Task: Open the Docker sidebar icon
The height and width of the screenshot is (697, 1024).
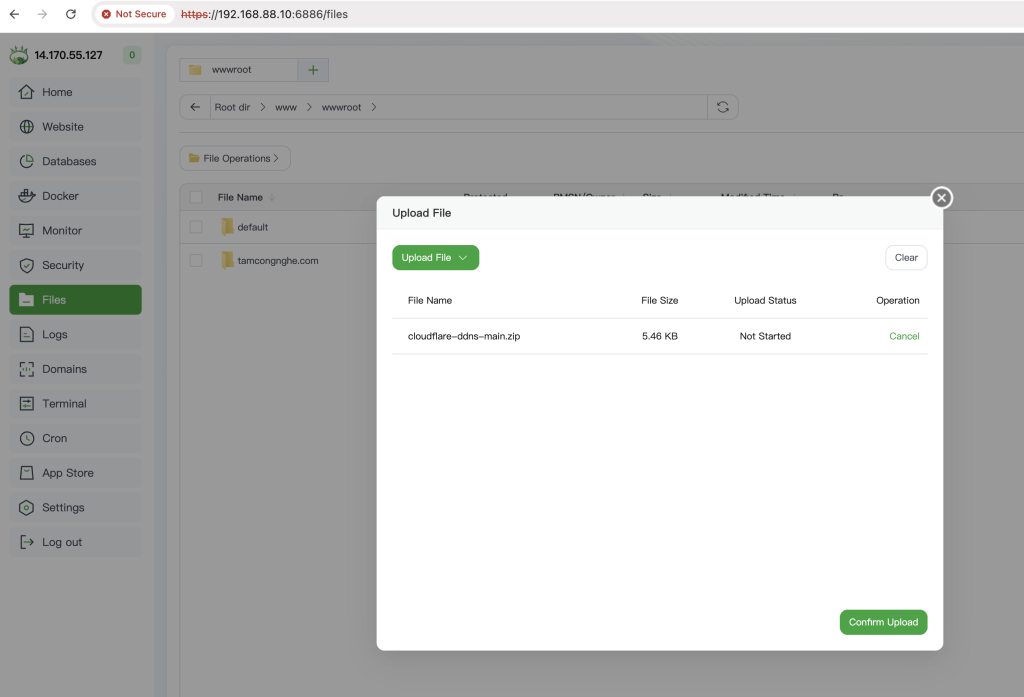Action: point(26,196)
